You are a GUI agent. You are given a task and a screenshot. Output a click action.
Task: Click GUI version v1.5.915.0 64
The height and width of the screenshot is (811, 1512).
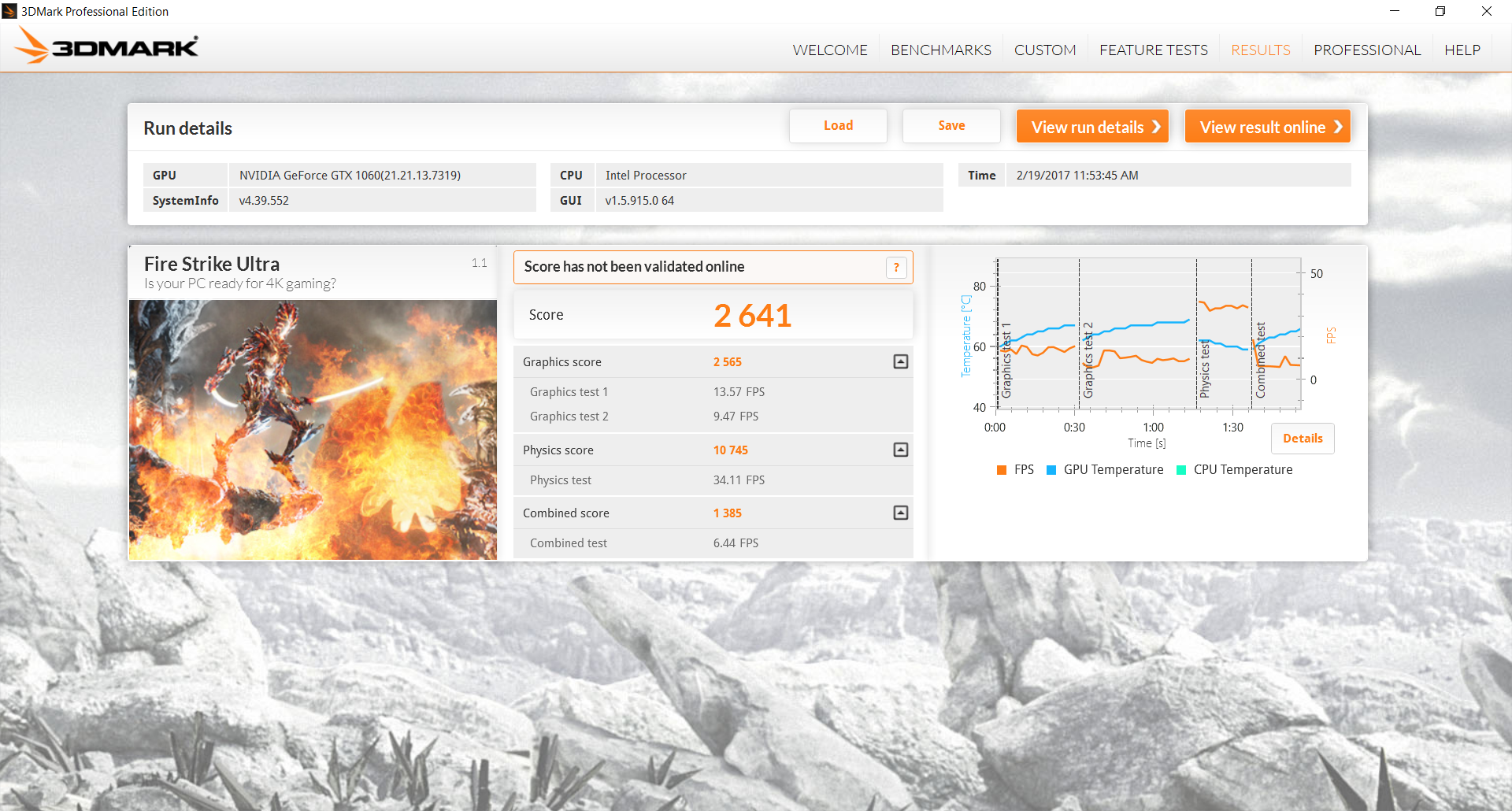[x=639, y=201]
